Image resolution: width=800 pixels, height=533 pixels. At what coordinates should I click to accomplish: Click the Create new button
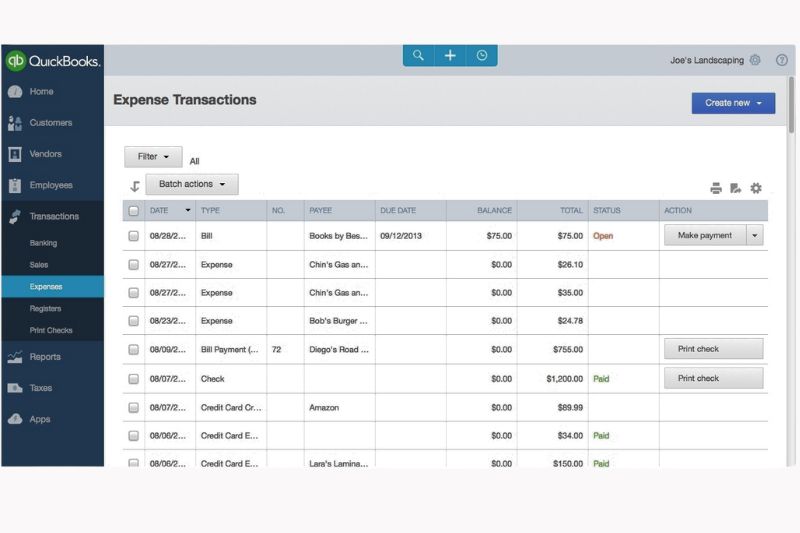pyautogui.click(x=733, y=103)
